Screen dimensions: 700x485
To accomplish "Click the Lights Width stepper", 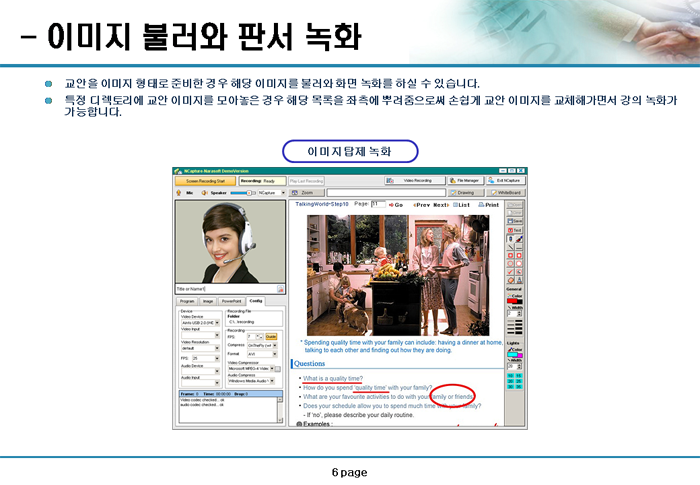I will click(x=519, y=366).
